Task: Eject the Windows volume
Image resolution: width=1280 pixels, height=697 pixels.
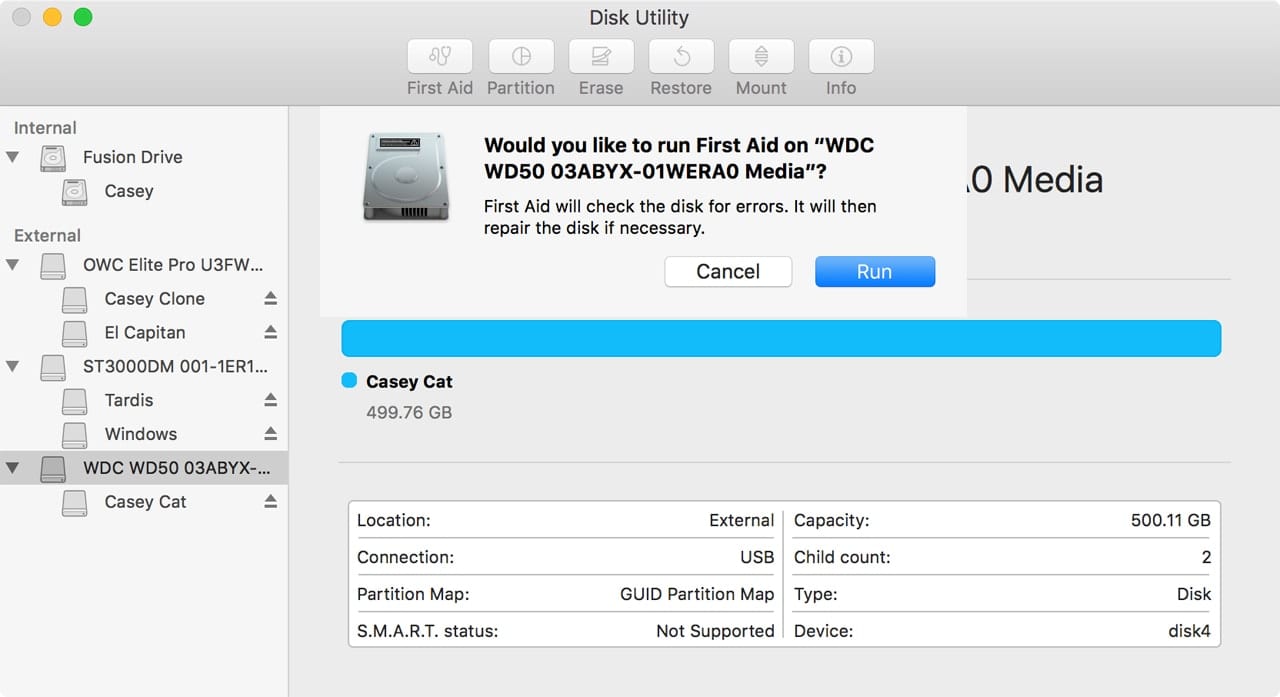Action: click(x=270, y=434)
